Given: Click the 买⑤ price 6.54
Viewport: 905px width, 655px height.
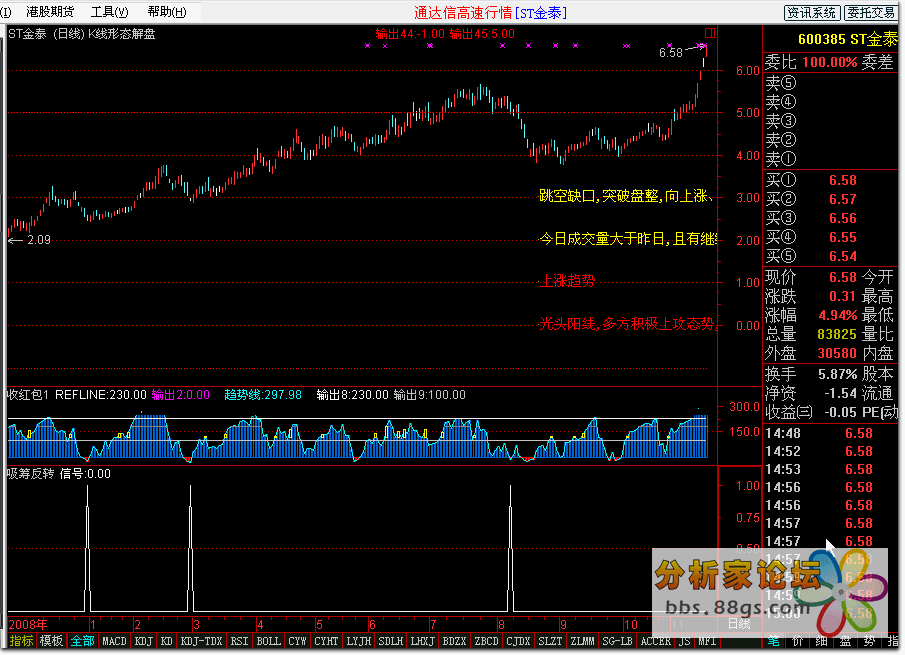Looking at the screenshot, I should (x=843, y=256).
